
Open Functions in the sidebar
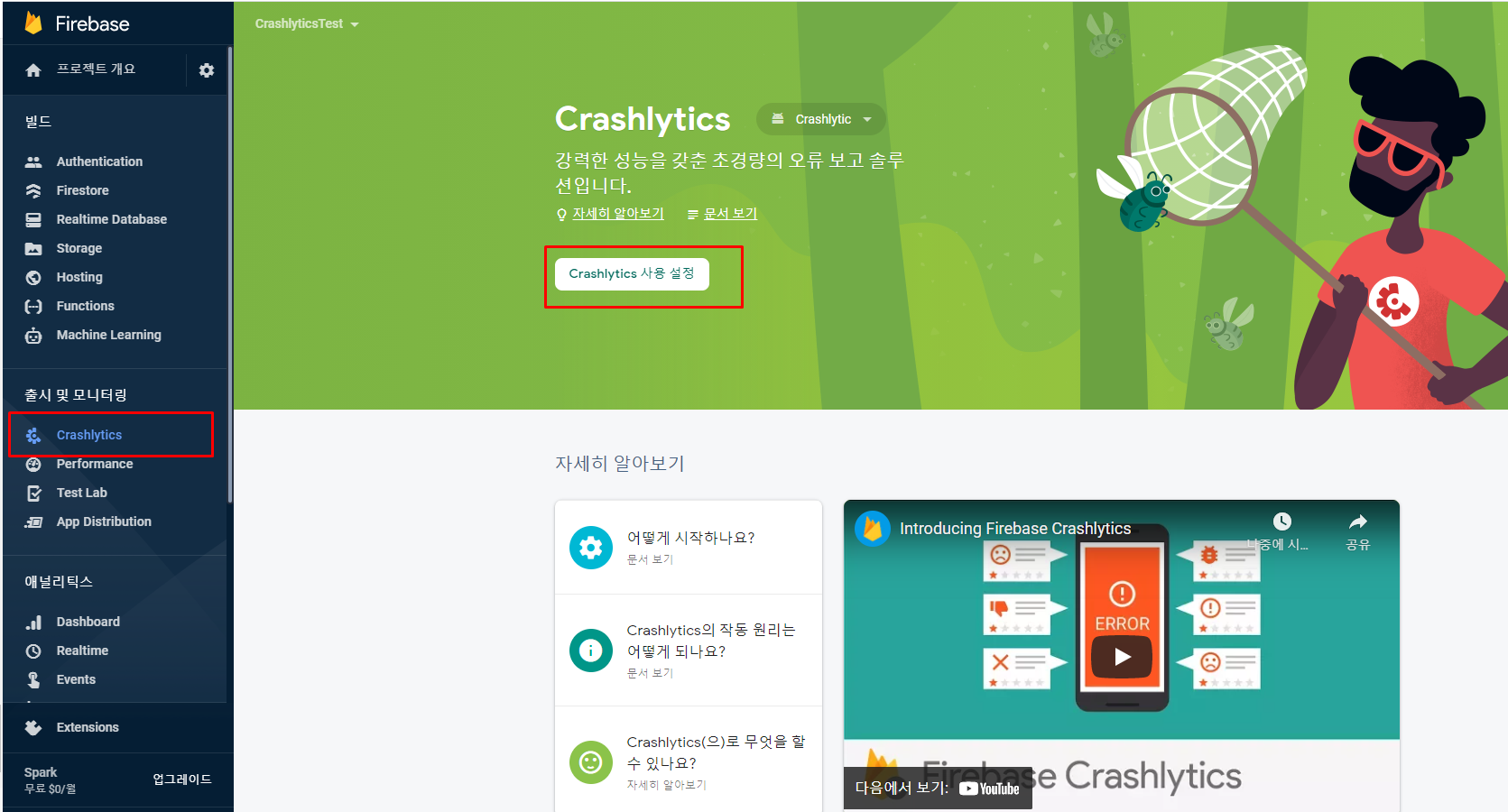coord(85,307)
